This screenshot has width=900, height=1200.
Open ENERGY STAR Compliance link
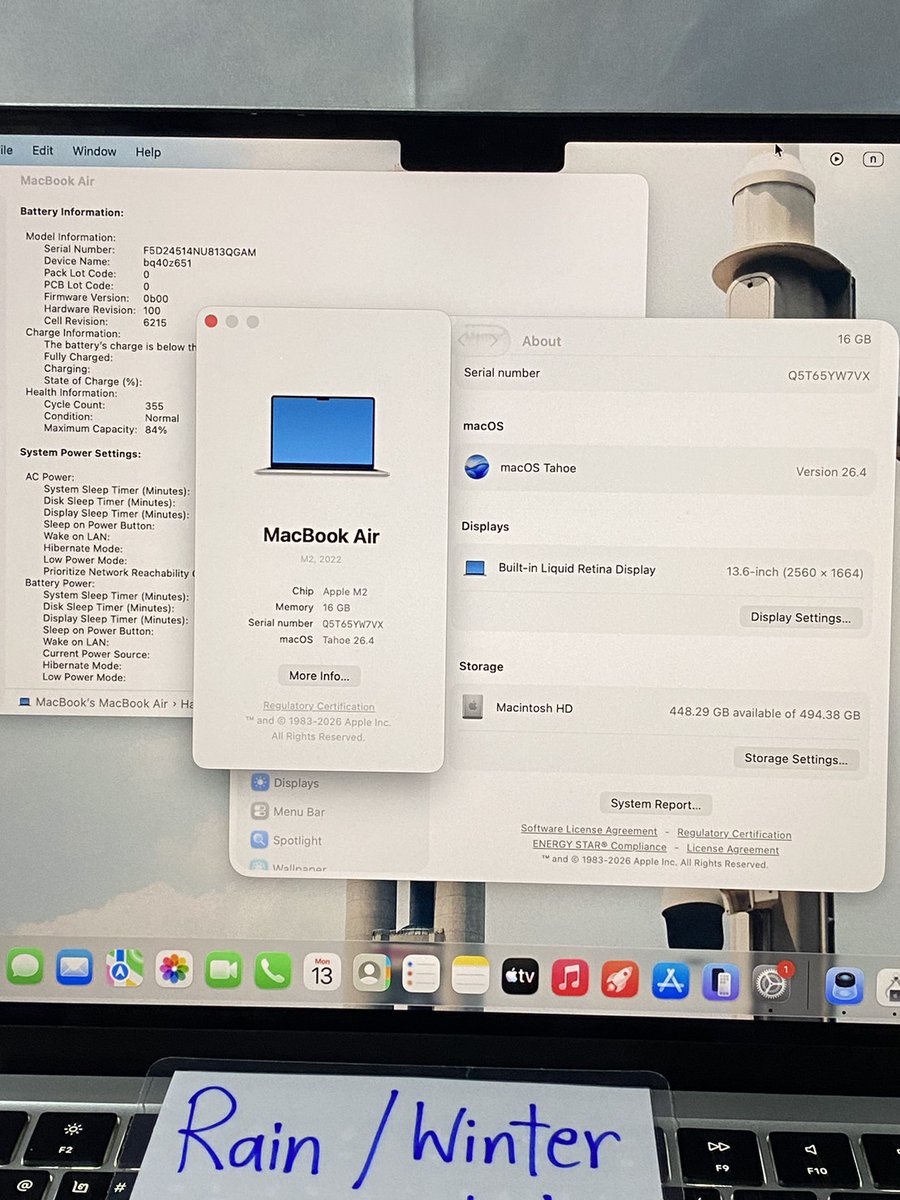coord(599,845)
